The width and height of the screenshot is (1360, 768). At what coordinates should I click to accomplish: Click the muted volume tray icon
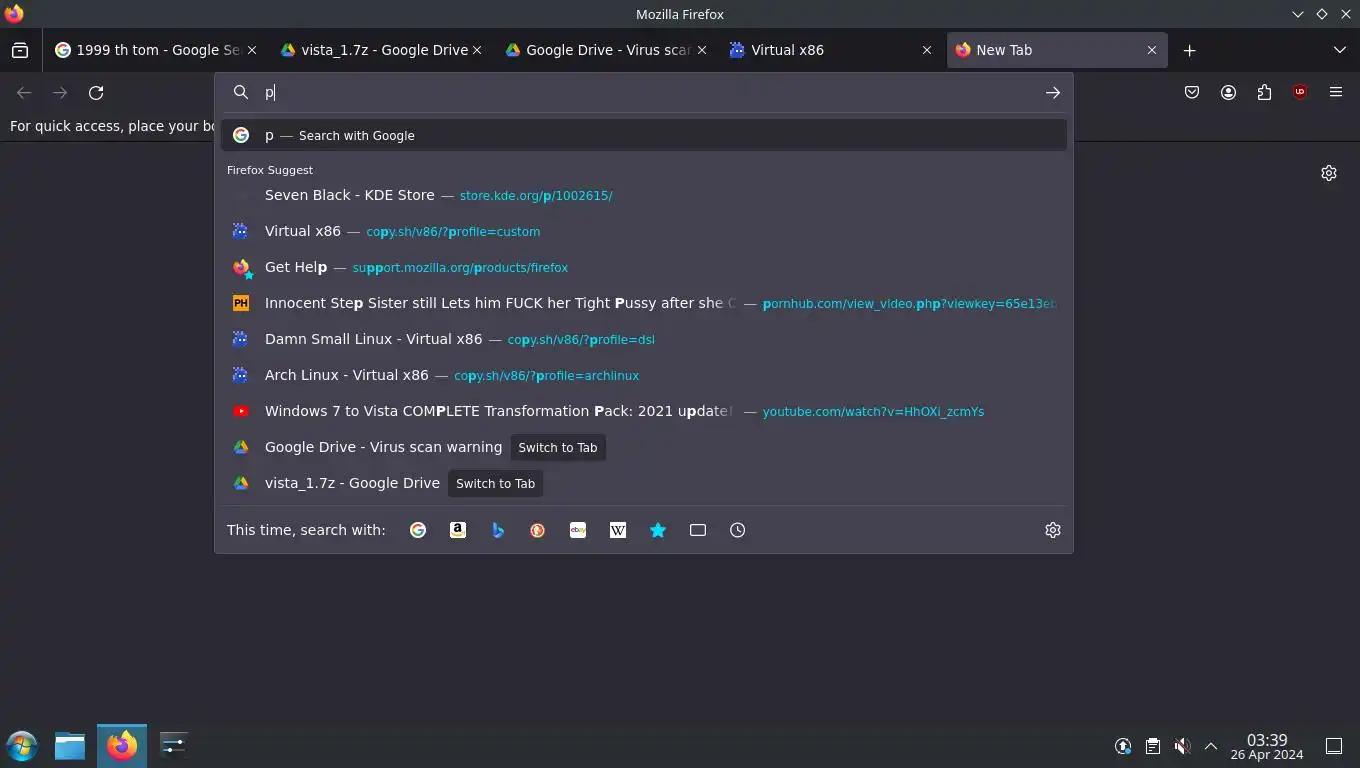1181,746
